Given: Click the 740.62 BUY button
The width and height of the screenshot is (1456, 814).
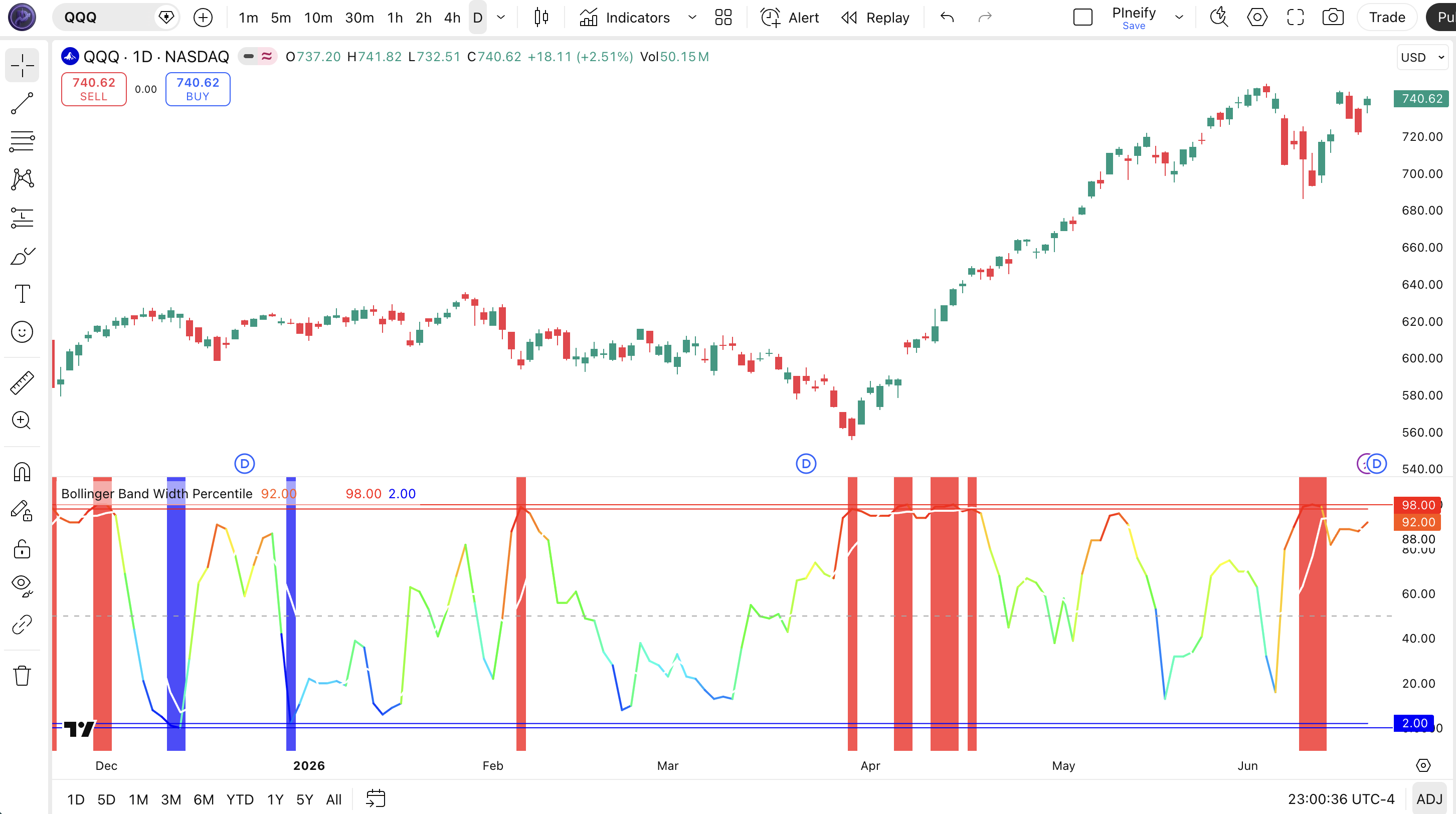Looking at the screenshot, I should [x=198, y=89].
